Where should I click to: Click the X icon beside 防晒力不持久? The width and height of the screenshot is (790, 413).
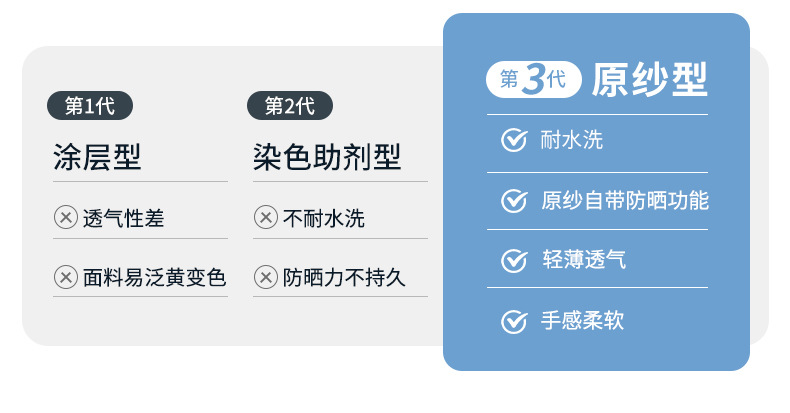tap(266, 277)
